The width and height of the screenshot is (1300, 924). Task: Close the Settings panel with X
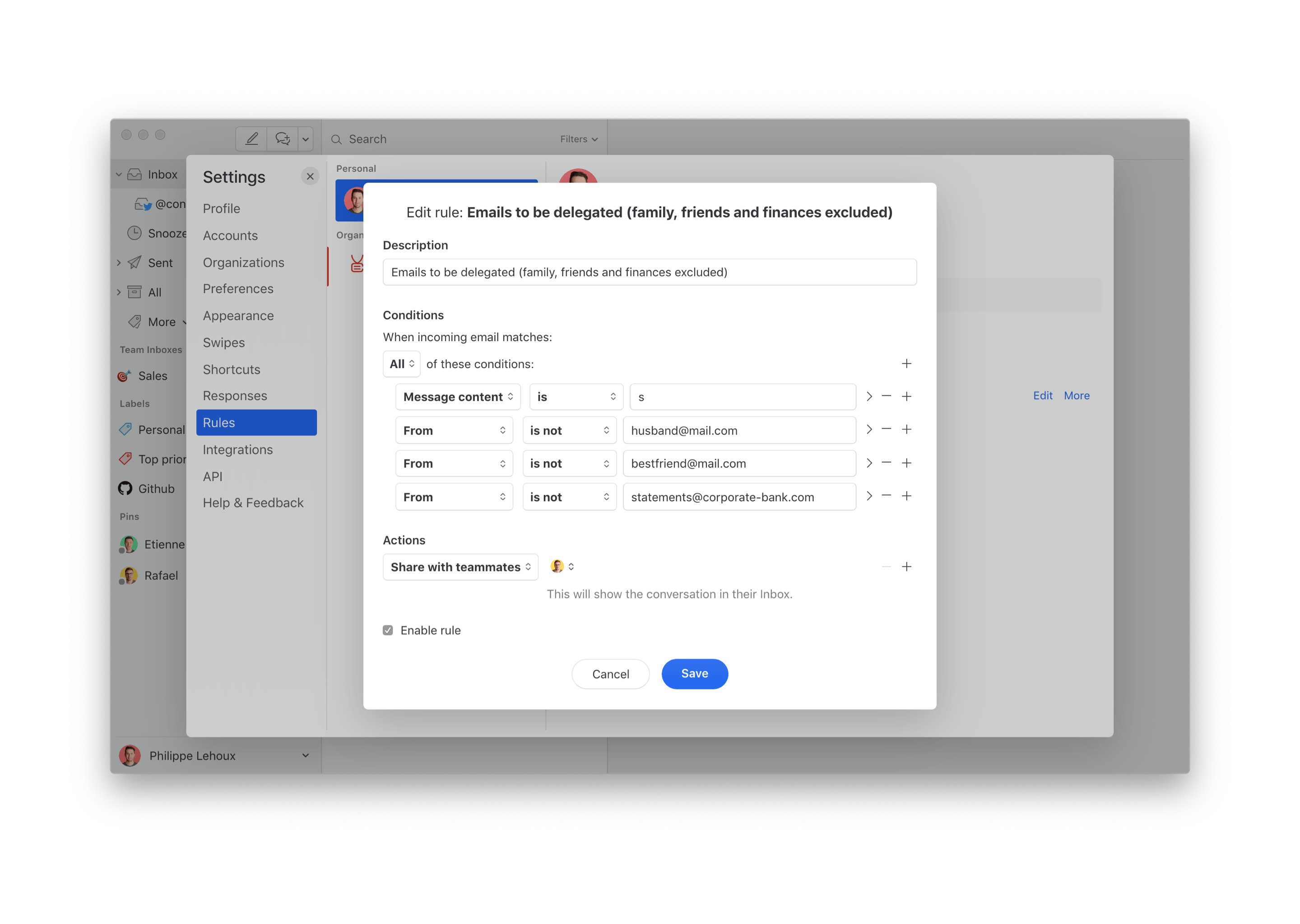(x=310, y=176)
